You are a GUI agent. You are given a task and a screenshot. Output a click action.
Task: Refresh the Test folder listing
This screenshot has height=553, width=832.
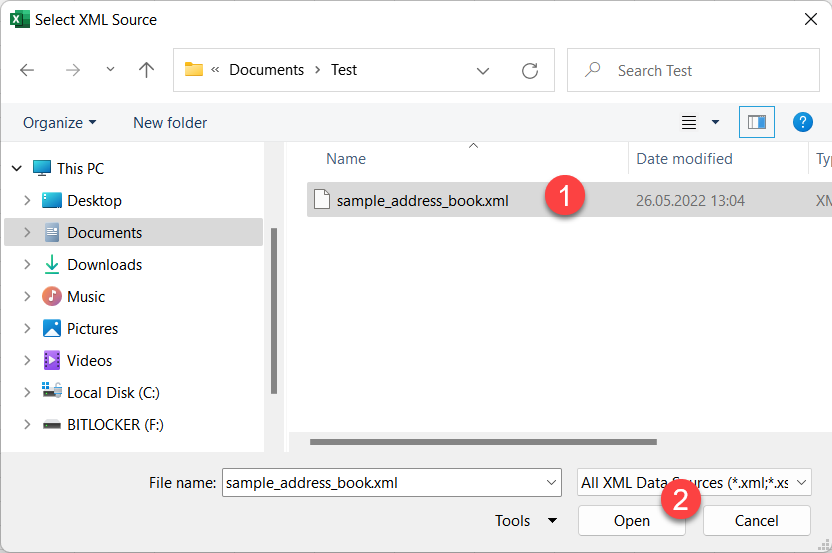click(530, 70)
